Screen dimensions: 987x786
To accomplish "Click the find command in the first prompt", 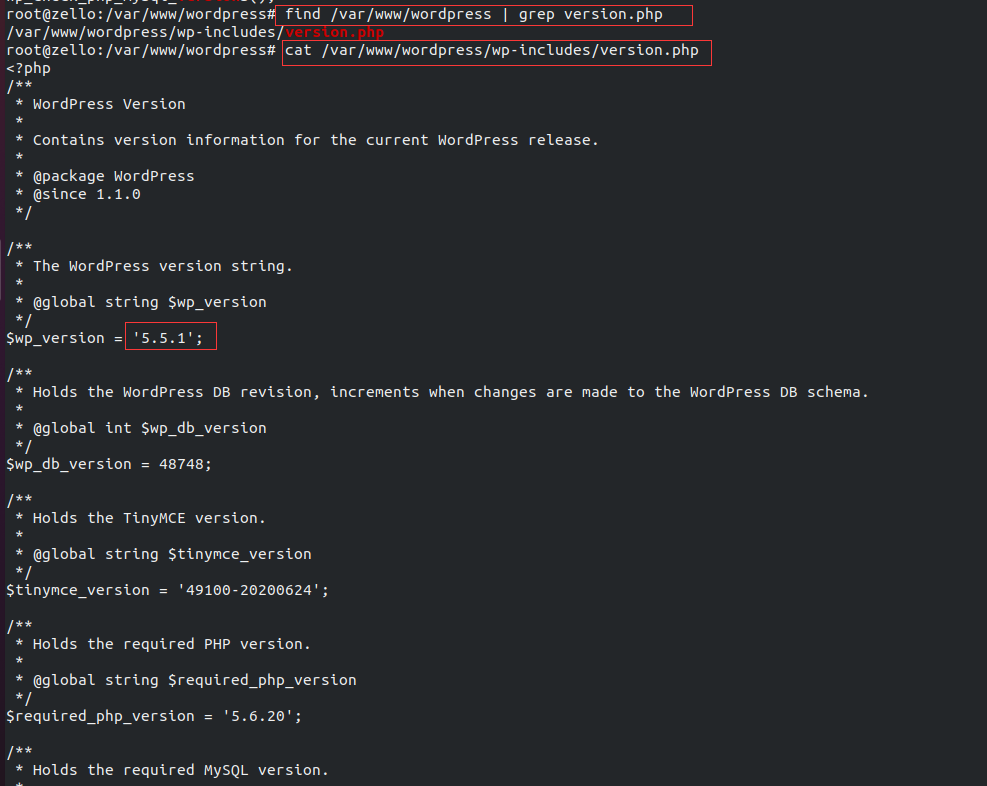I will (x=484, y=15).
